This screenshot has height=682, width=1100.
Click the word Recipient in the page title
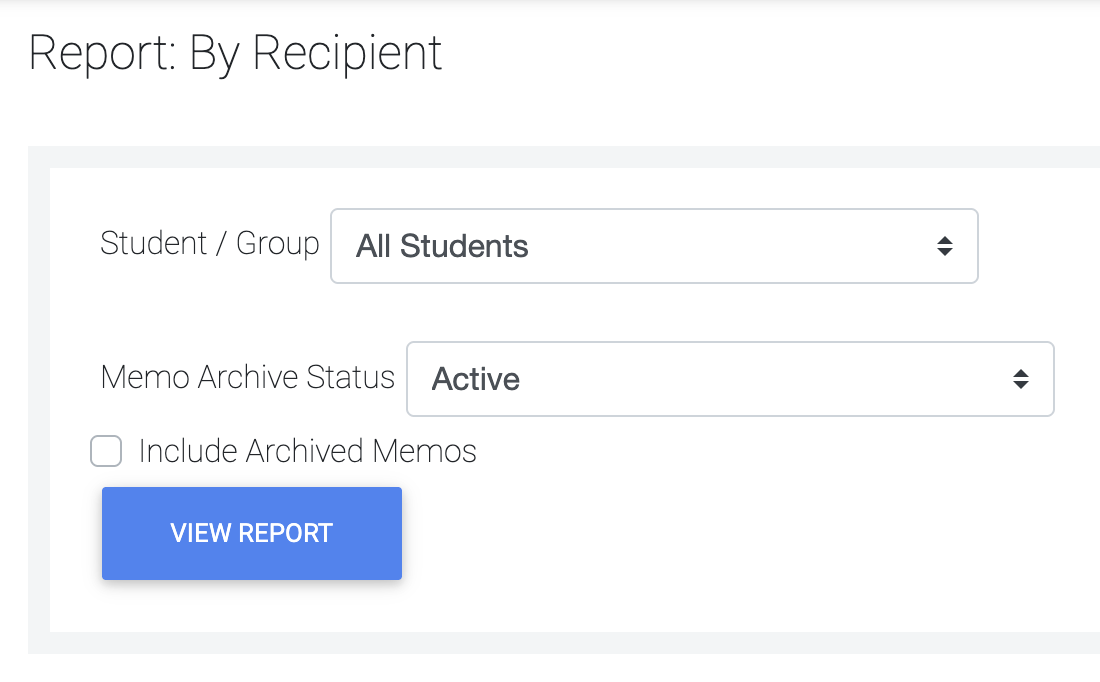347,52
